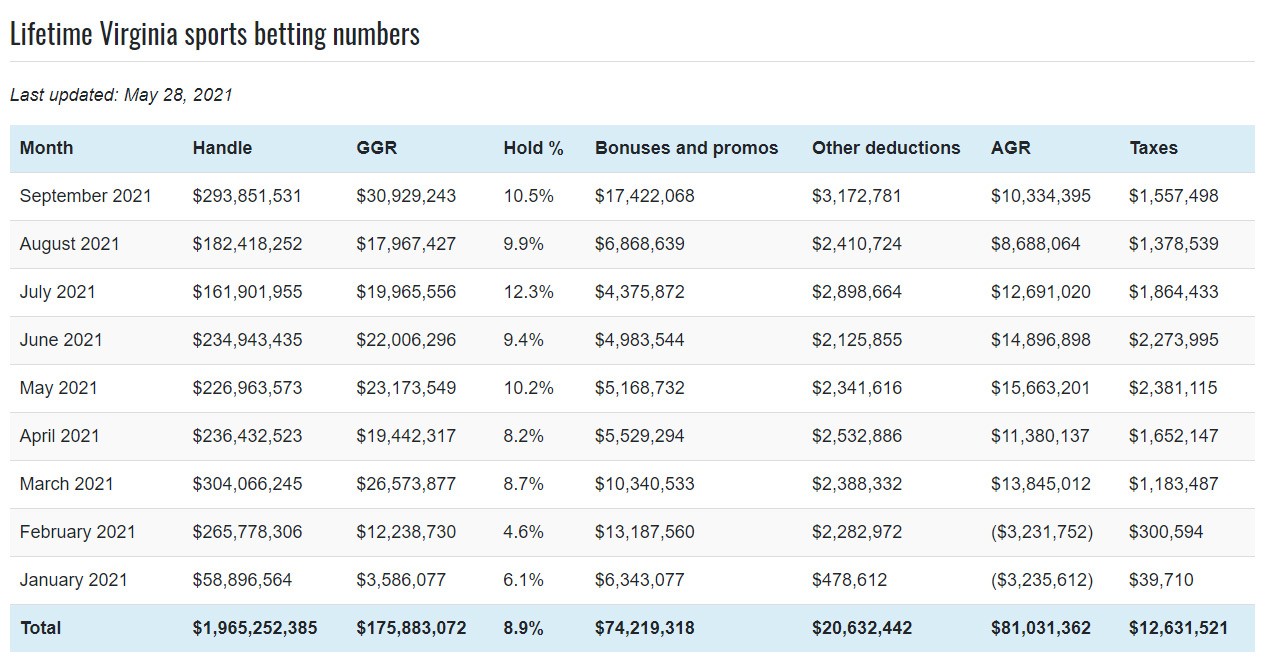Click April 2021 bonuses and promos amount
The width and height of the screenshot is (1268, 666).
[639, 436]
